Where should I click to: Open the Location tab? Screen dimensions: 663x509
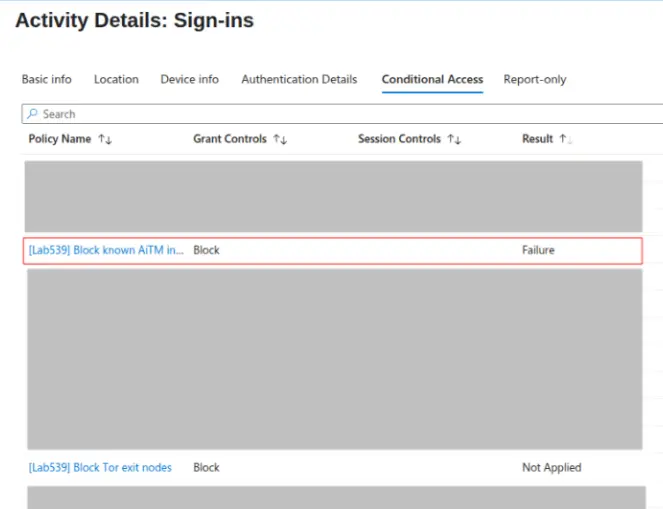(116, 79)
